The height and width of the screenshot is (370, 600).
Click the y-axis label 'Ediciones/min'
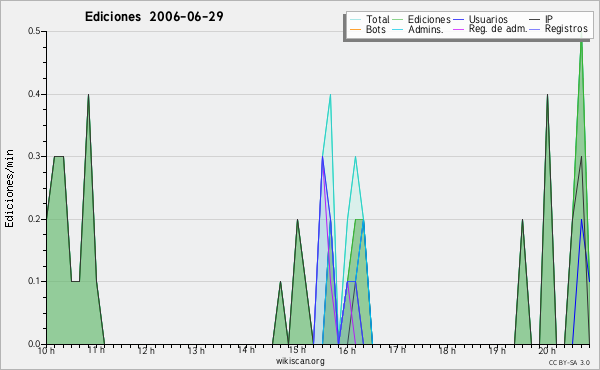pos(9,188)
